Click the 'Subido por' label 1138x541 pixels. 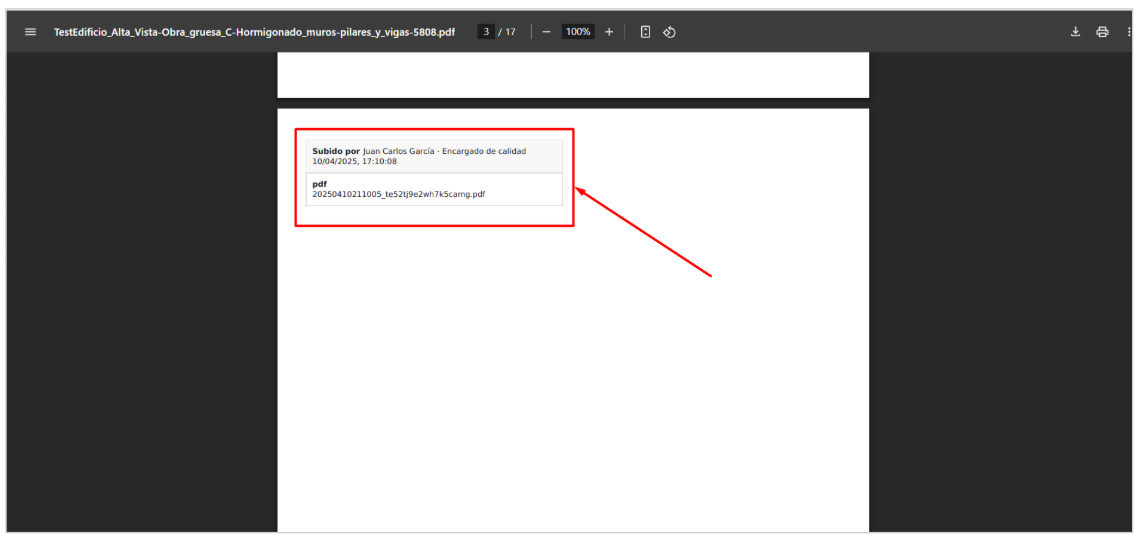point(335,151)
